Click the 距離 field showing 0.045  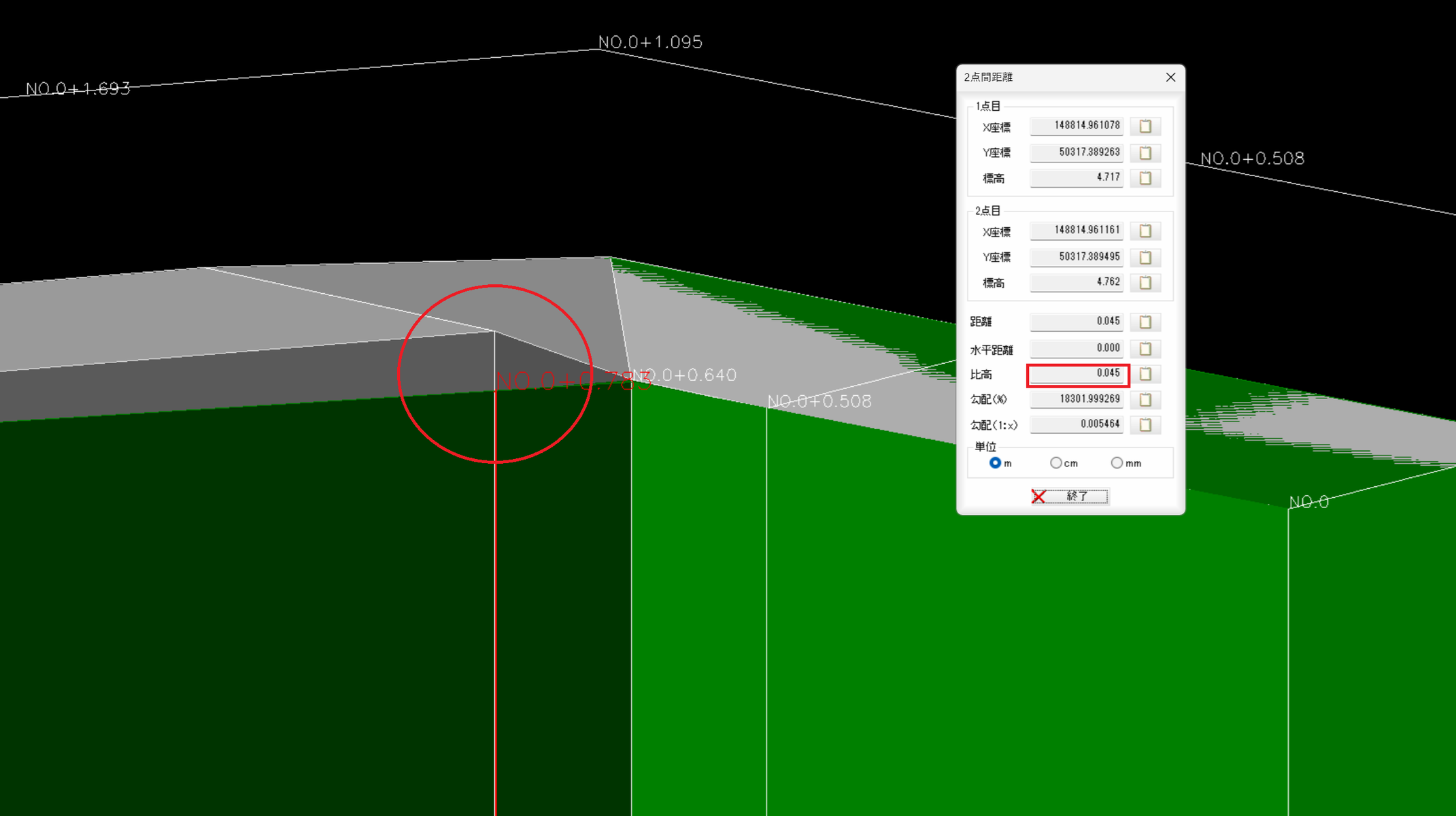1077,322
